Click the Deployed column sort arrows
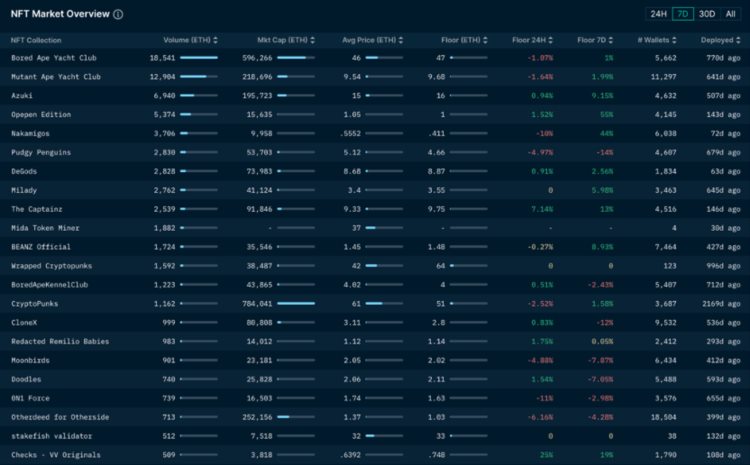 click(740, 40)
